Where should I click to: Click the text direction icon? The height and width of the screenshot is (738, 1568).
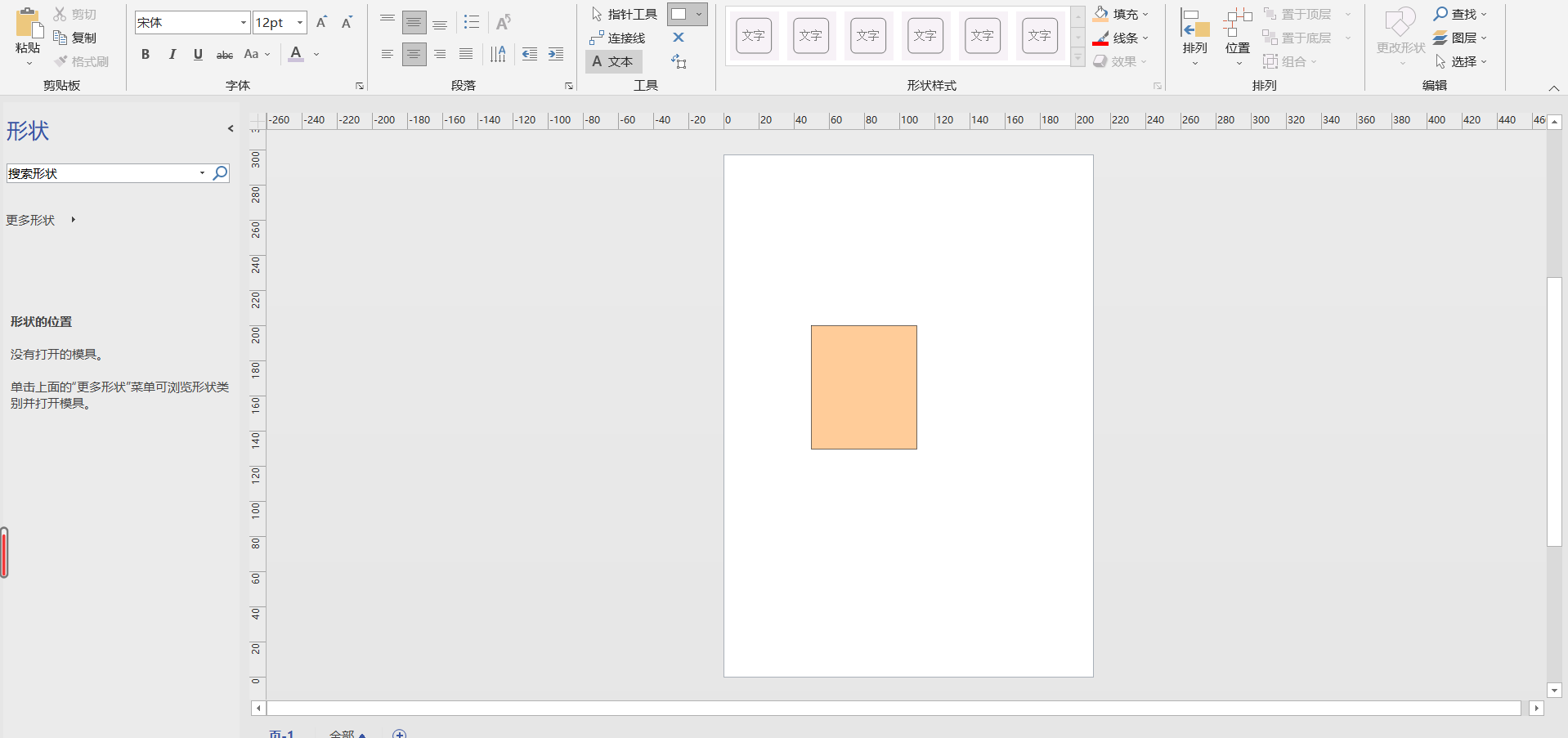coord(498,54)
